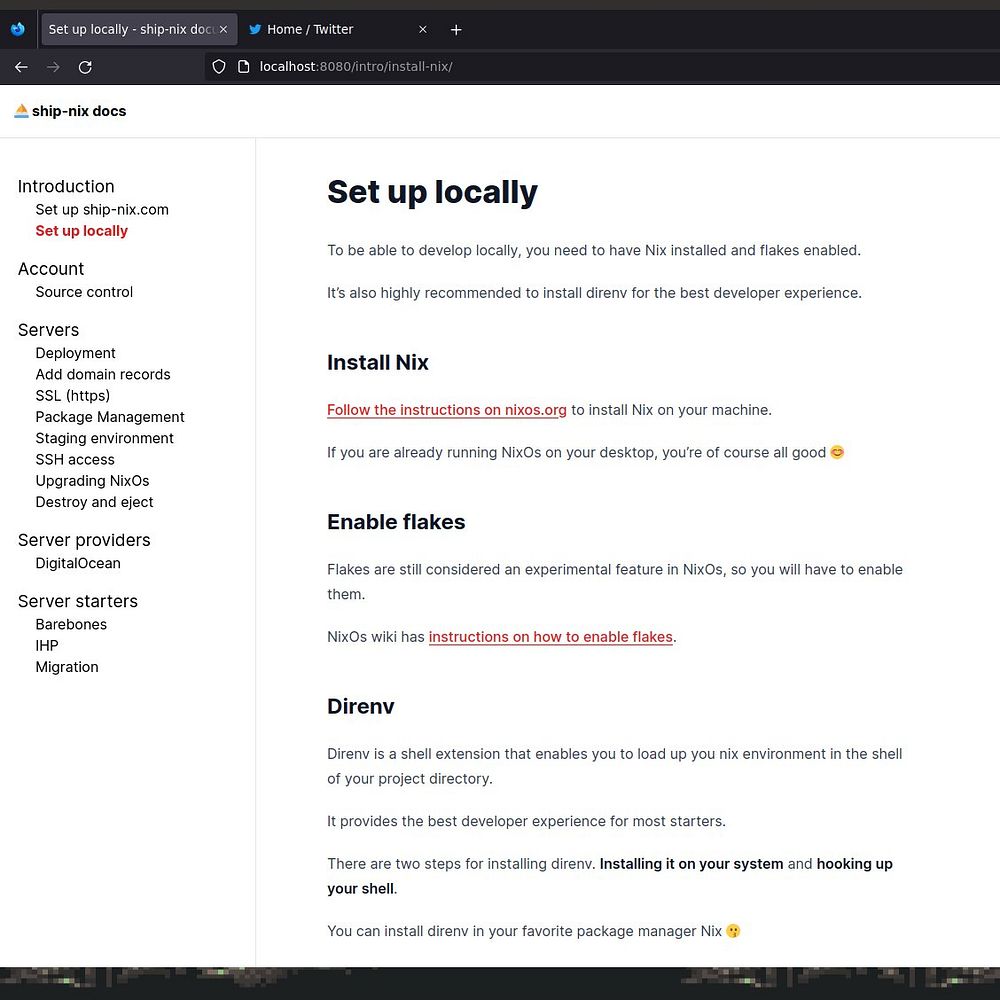Click the smiling emoji after all good
The image size is (1000, 1000).
(837, 452)
